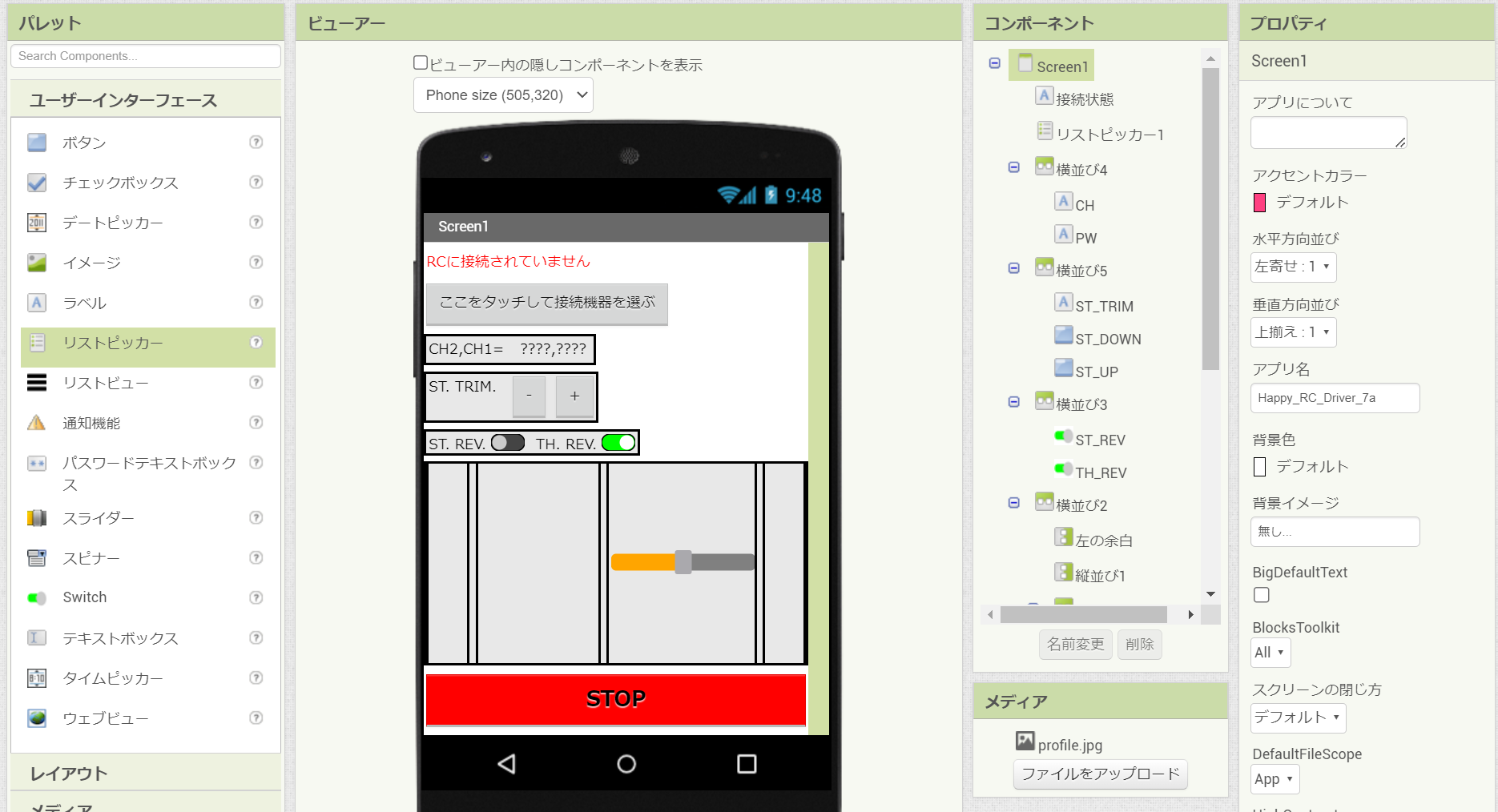Tap Android home circle icon
Screen dimensions: 1498x812
[626, 763]
